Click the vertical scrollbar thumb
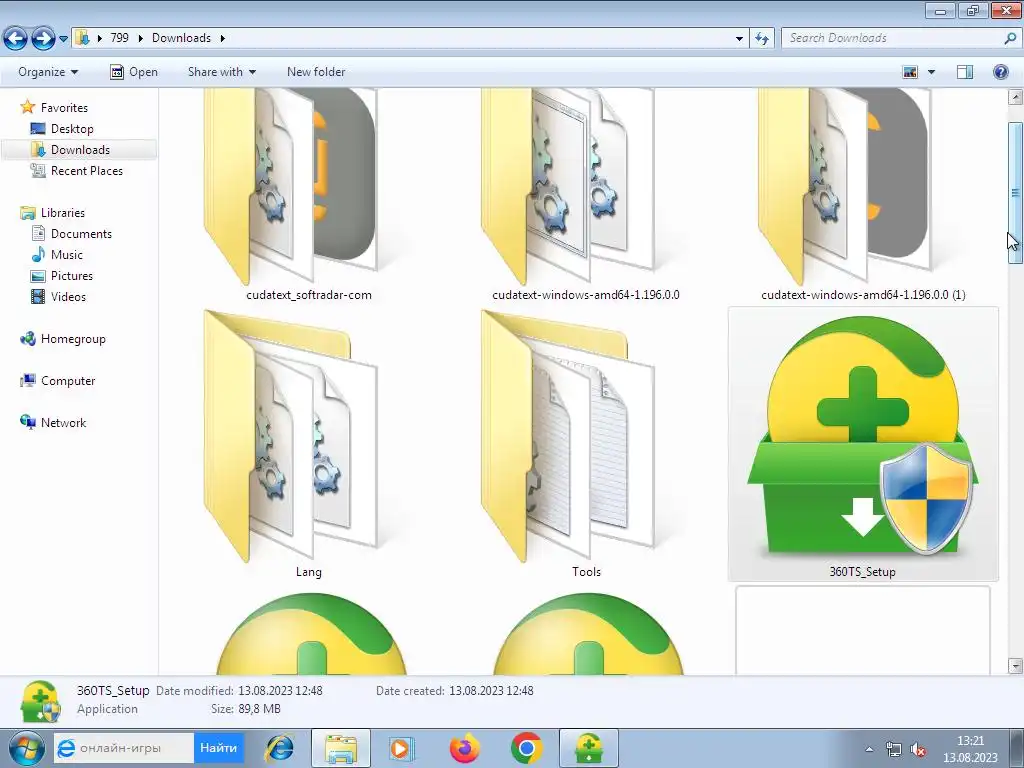 point(1015,193)
